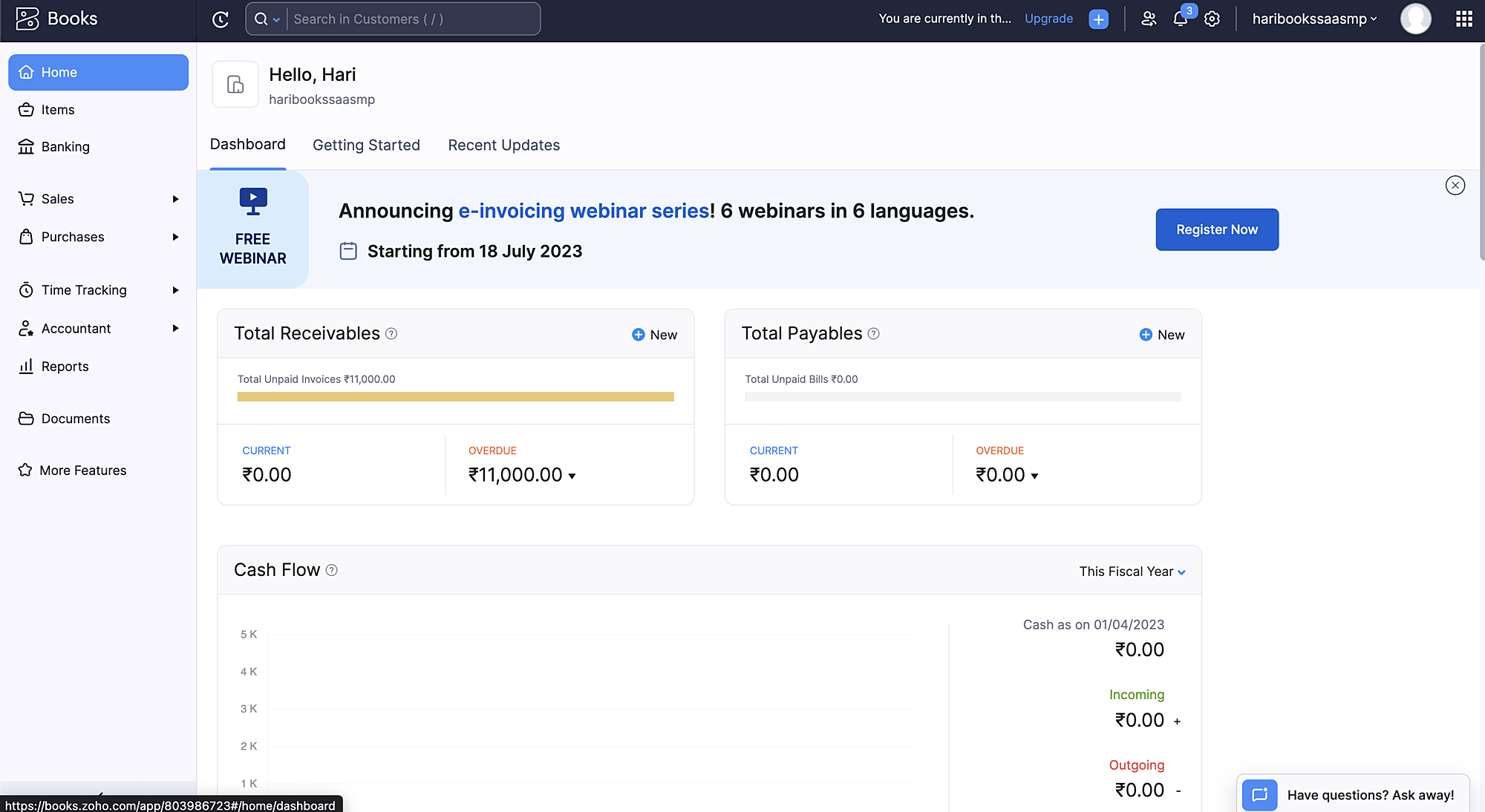Image resolution: width=1485 pixels, height=812 pixels.
Task: Open the user profile avatar
Action: pyautogui.click(x=1415, y=19)
